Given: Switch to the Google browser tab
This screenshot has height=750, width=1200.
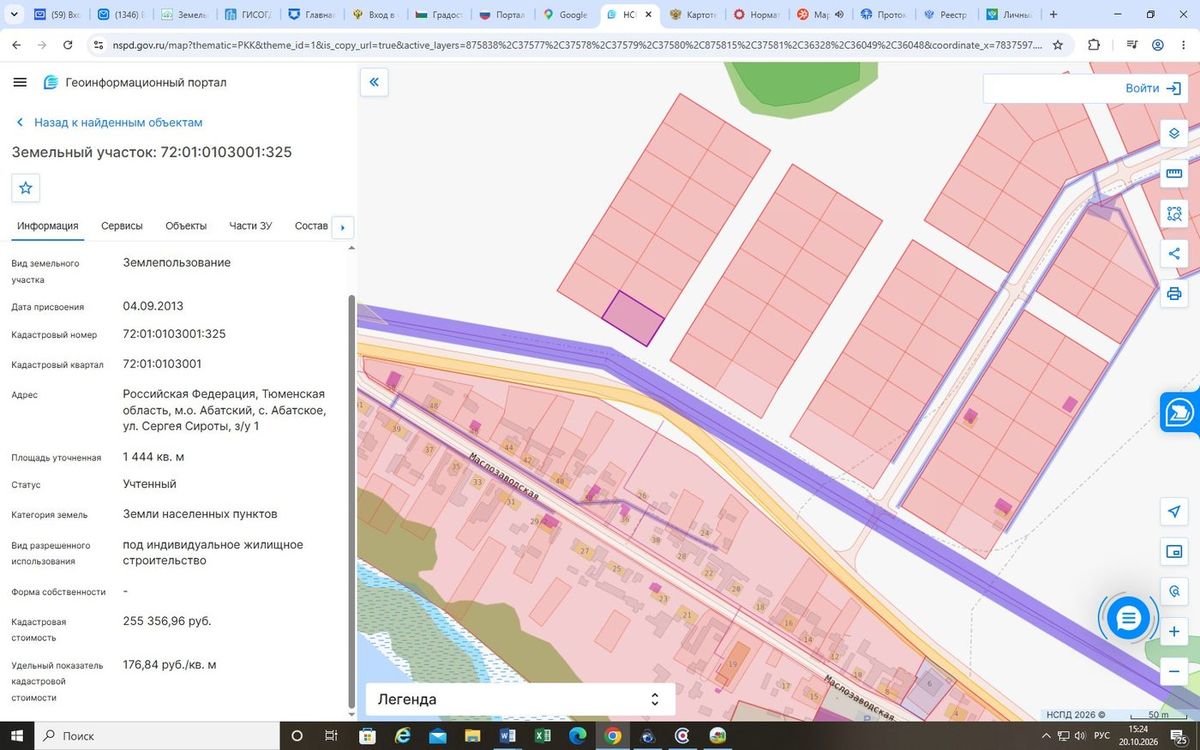Looking at the screenshot, I should [567, 15].
